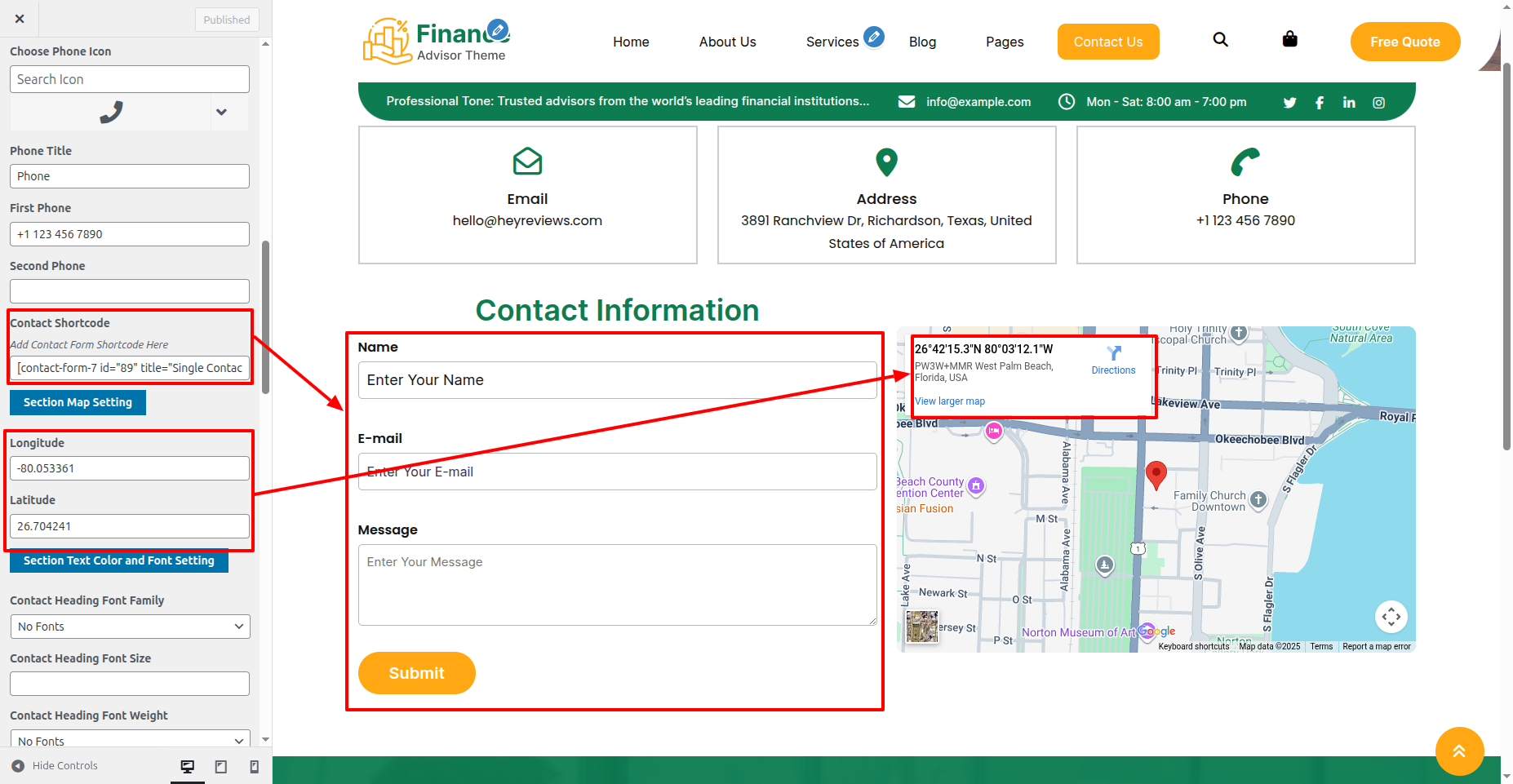Click the edit pencil next to Services
Screen dimensions: 1513x784
click(x=874, y=37)
